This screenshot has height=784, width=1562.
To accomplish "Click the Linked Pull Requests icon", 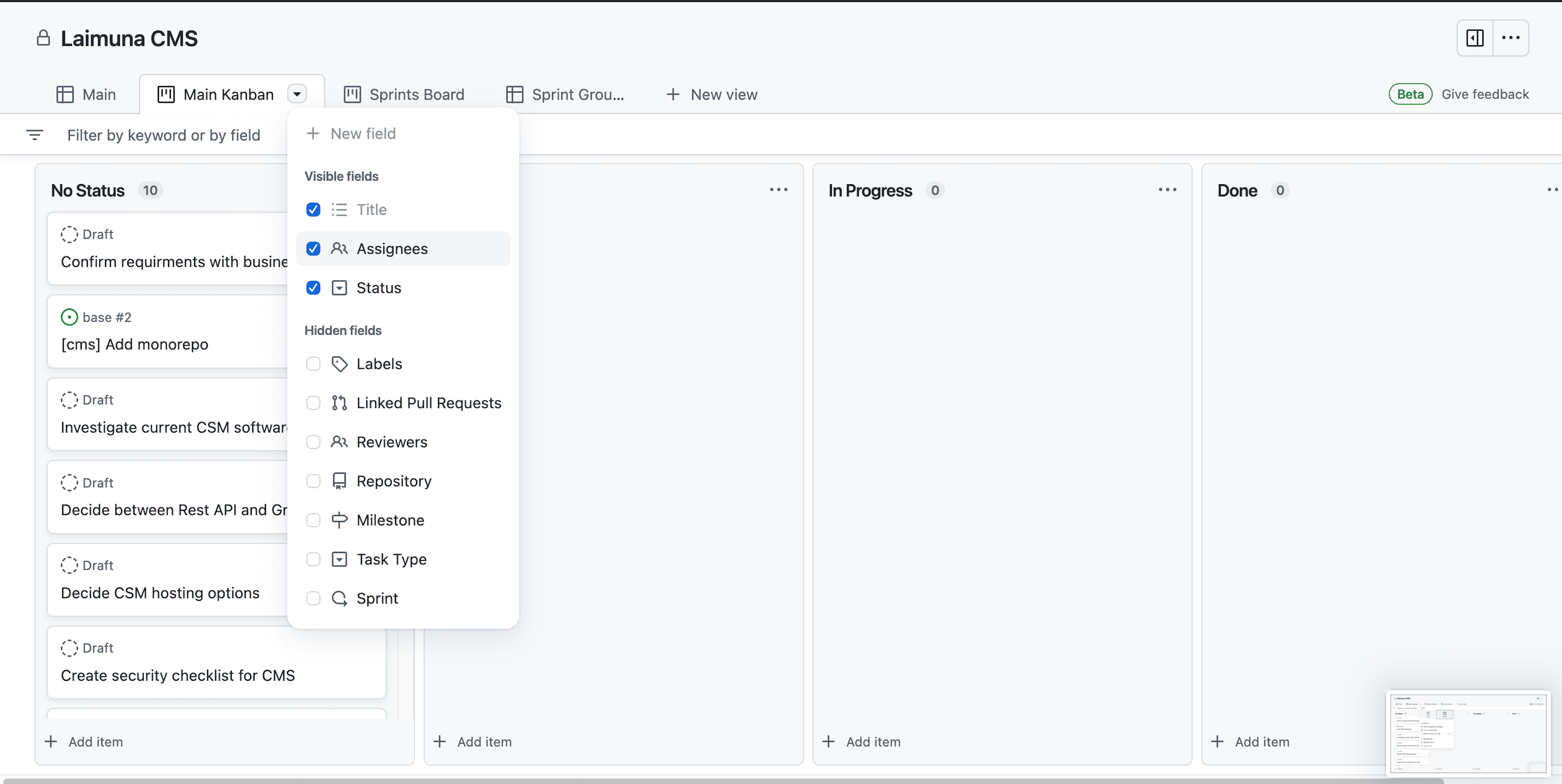I will pyautogui.click(x=340, y=403).
